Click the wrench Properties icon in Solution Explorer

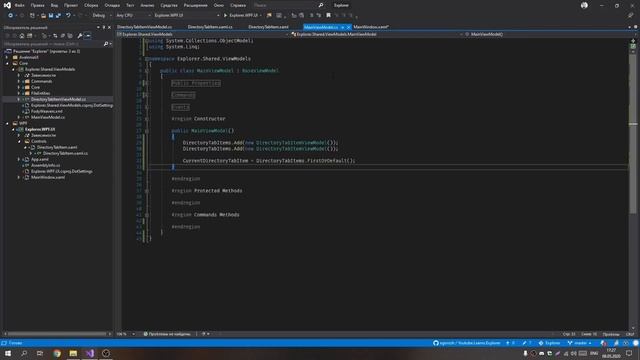80,36
